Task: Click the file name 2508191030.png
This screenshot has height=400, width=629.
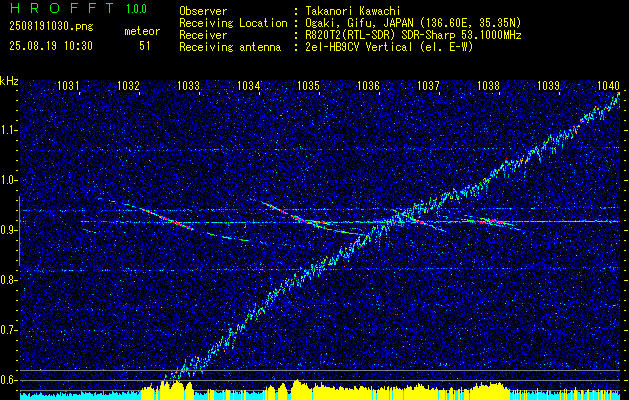Action: [x=51, y=27]
